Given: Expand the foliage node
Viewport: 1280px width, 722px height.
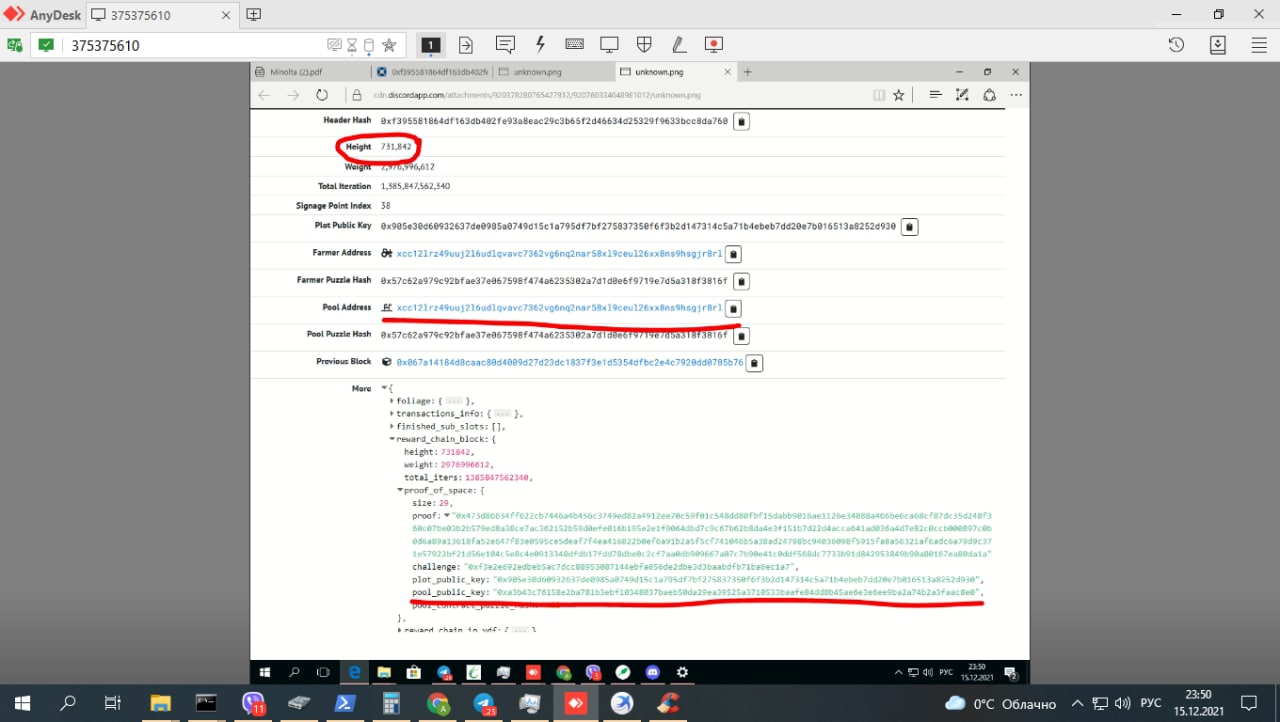Looking at the screenshot, I should 392,401.
